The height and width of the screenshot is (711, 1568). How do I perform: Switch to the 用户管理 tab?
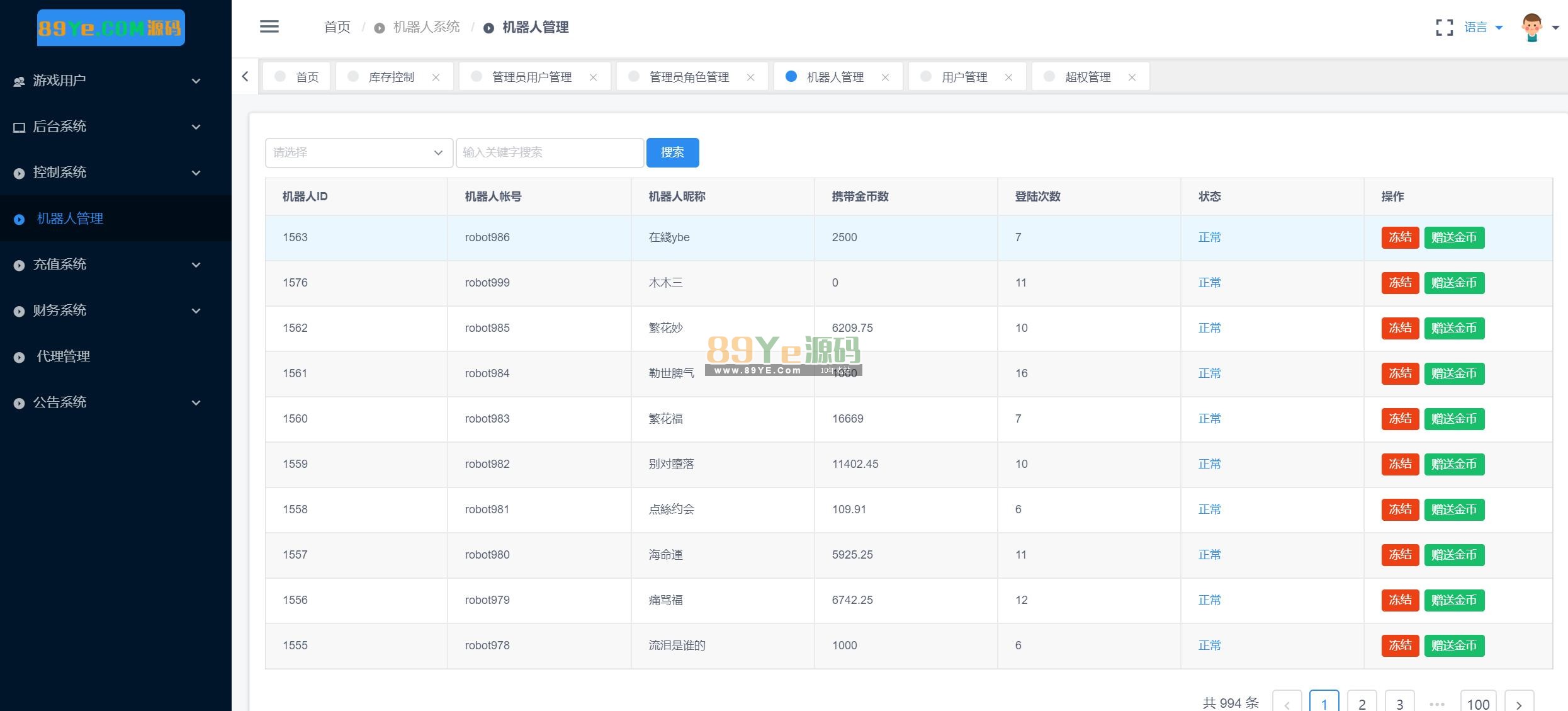click(x=964, y=77)
